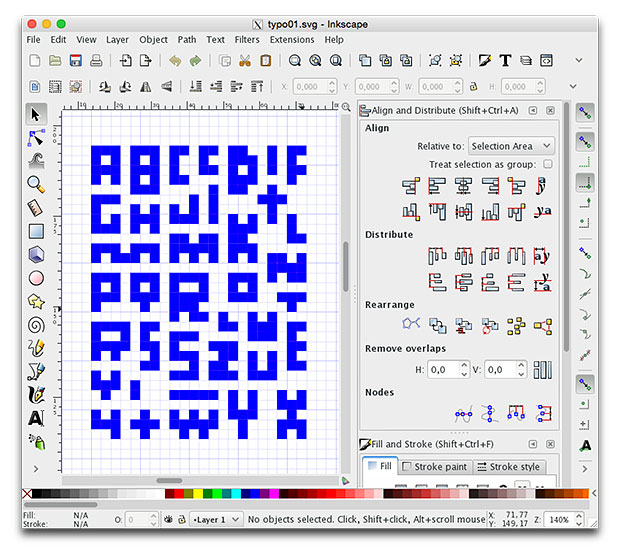This screenshot has width=620, height=556.
Task: Iconify the Fill and Stroke panel
Action: click(533, 444)
